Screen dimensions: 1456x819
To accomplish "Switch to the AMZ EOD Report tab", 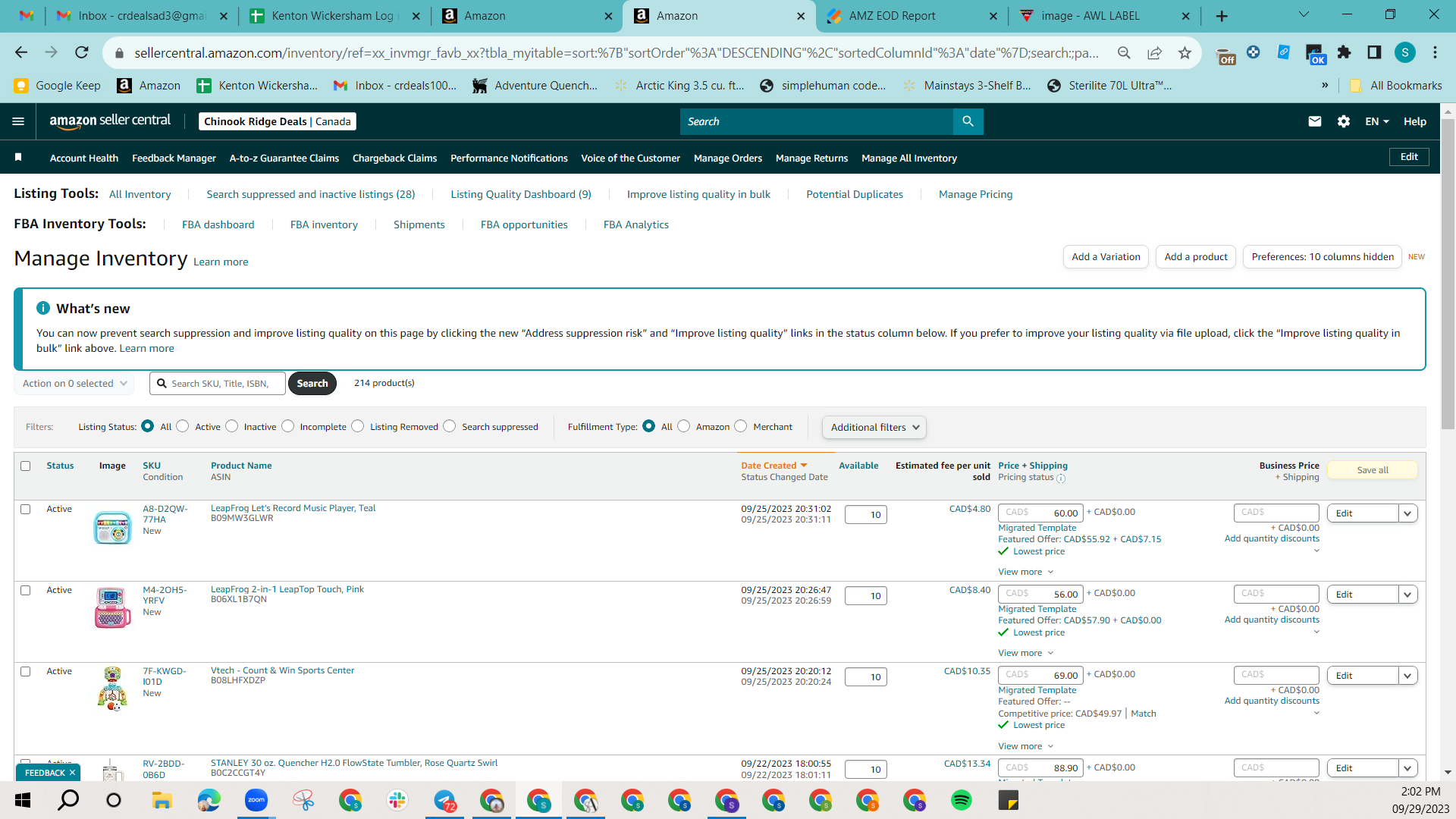I will click(912, 16).
